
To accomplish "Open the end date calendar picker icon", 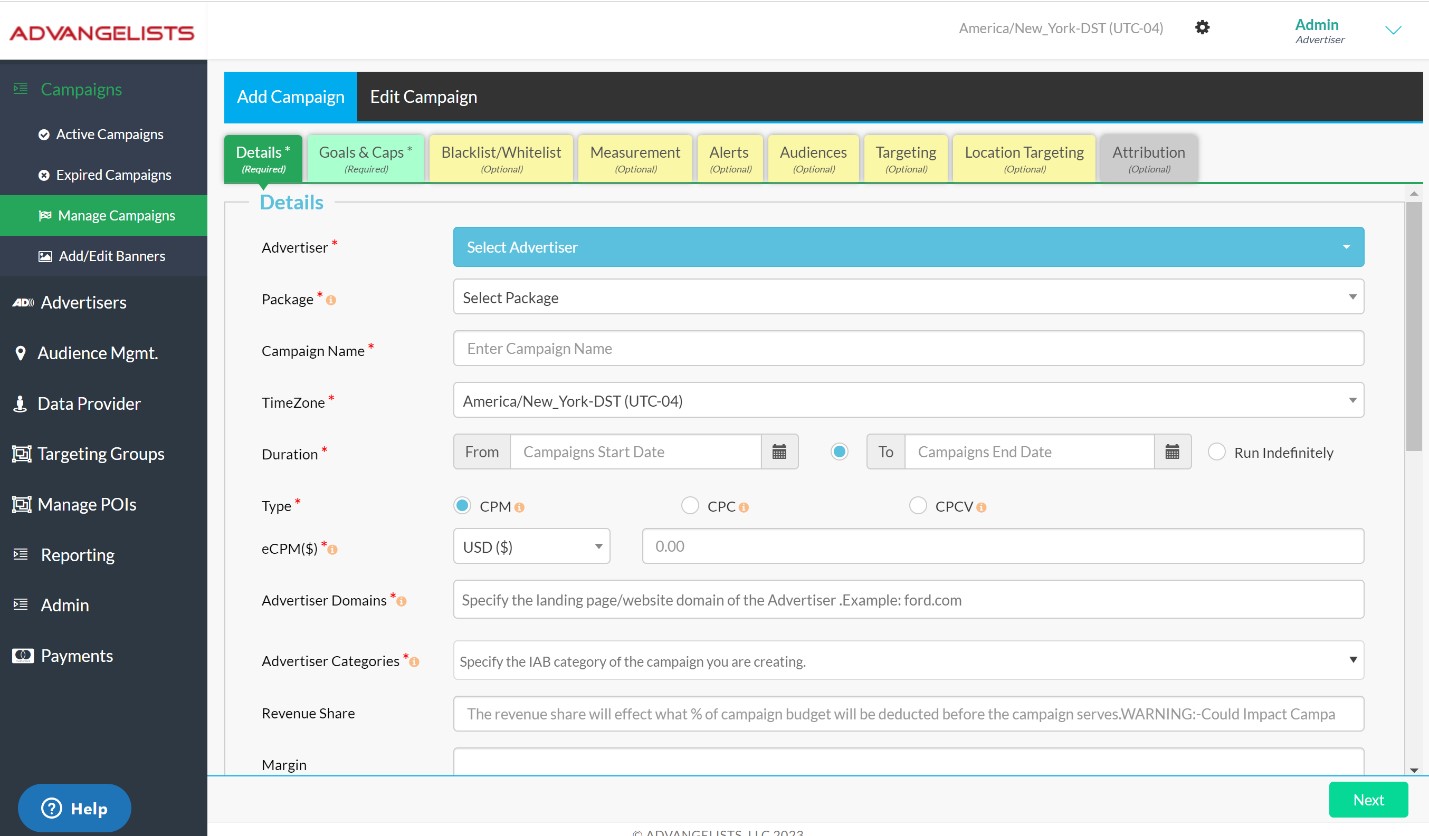I will [1172, 452].
